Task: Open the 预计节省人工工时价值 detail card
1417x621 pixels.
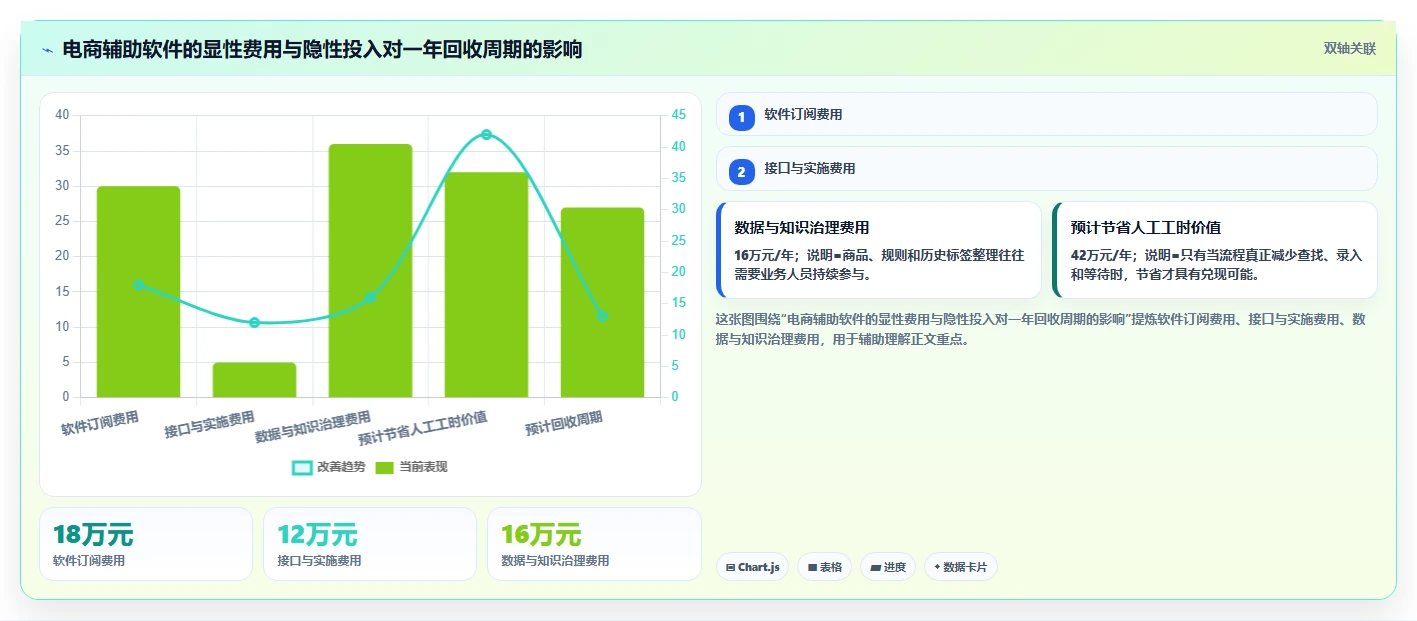Action: [1215, 251]
